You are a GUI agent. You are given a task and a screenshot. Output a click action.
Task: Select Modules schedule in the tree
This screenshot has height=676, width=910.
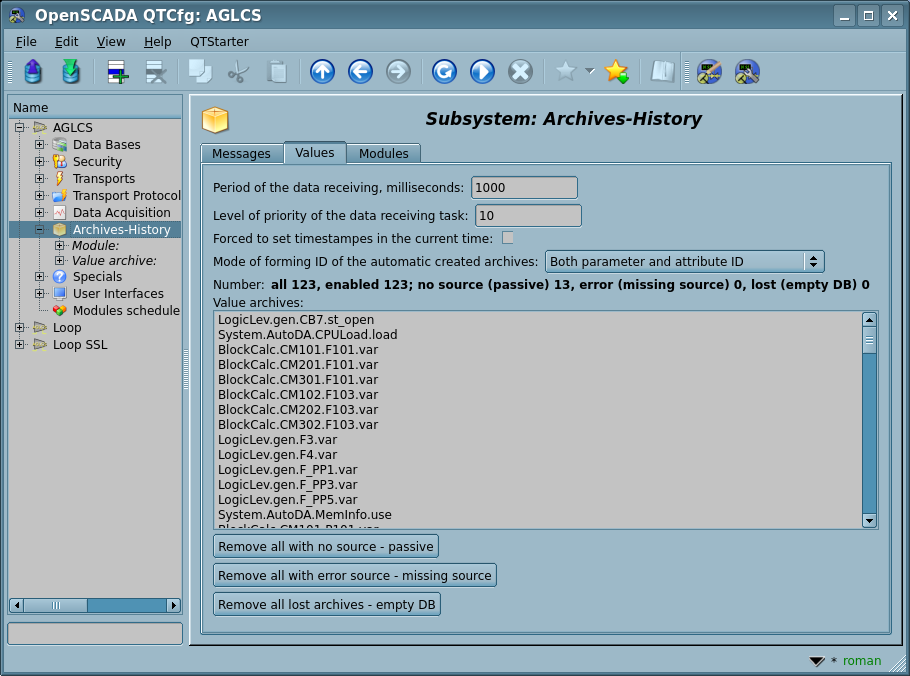(126, 310)
